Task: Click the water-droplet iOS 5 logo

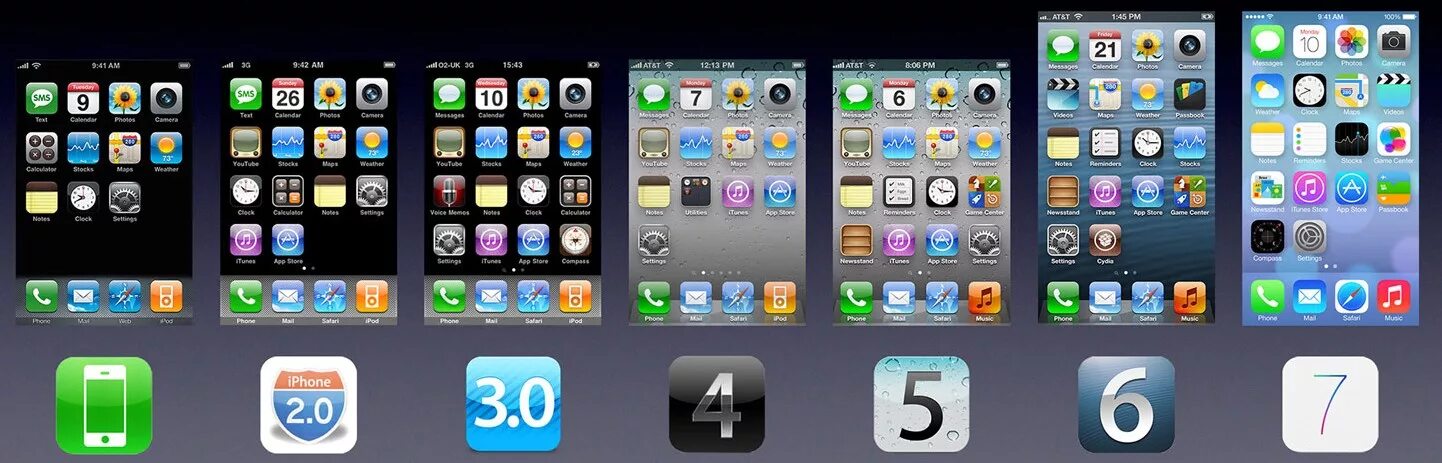Action: [x=921, y=404]
